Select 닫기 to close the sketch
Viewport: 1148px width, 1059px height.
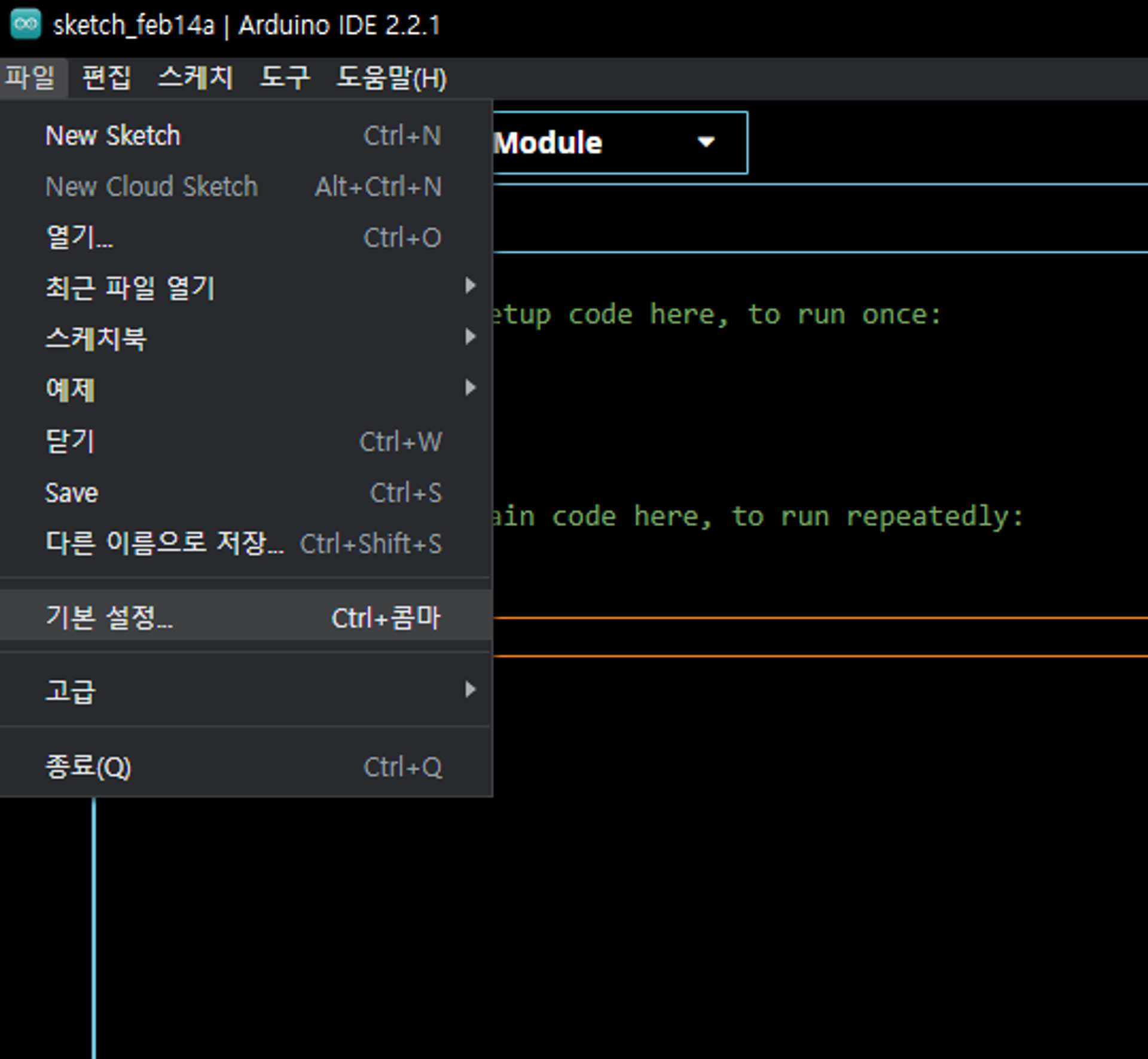[x=71, y=441]
